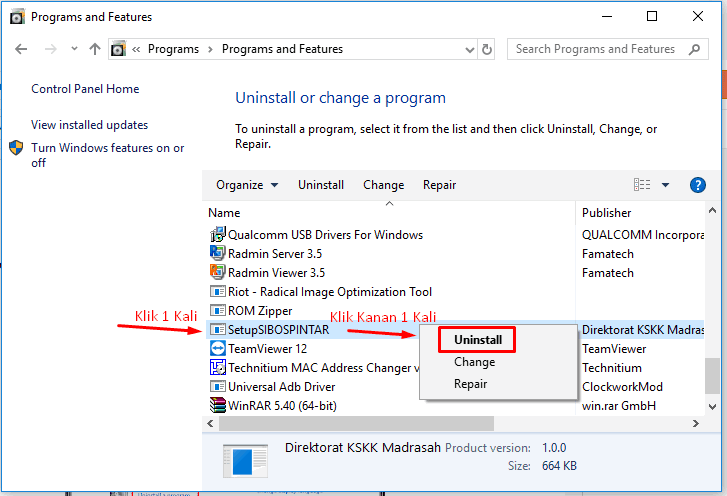727x496 pixels.
Task: Click the horizontal scrollbar thumb
Action: [356, 423]
